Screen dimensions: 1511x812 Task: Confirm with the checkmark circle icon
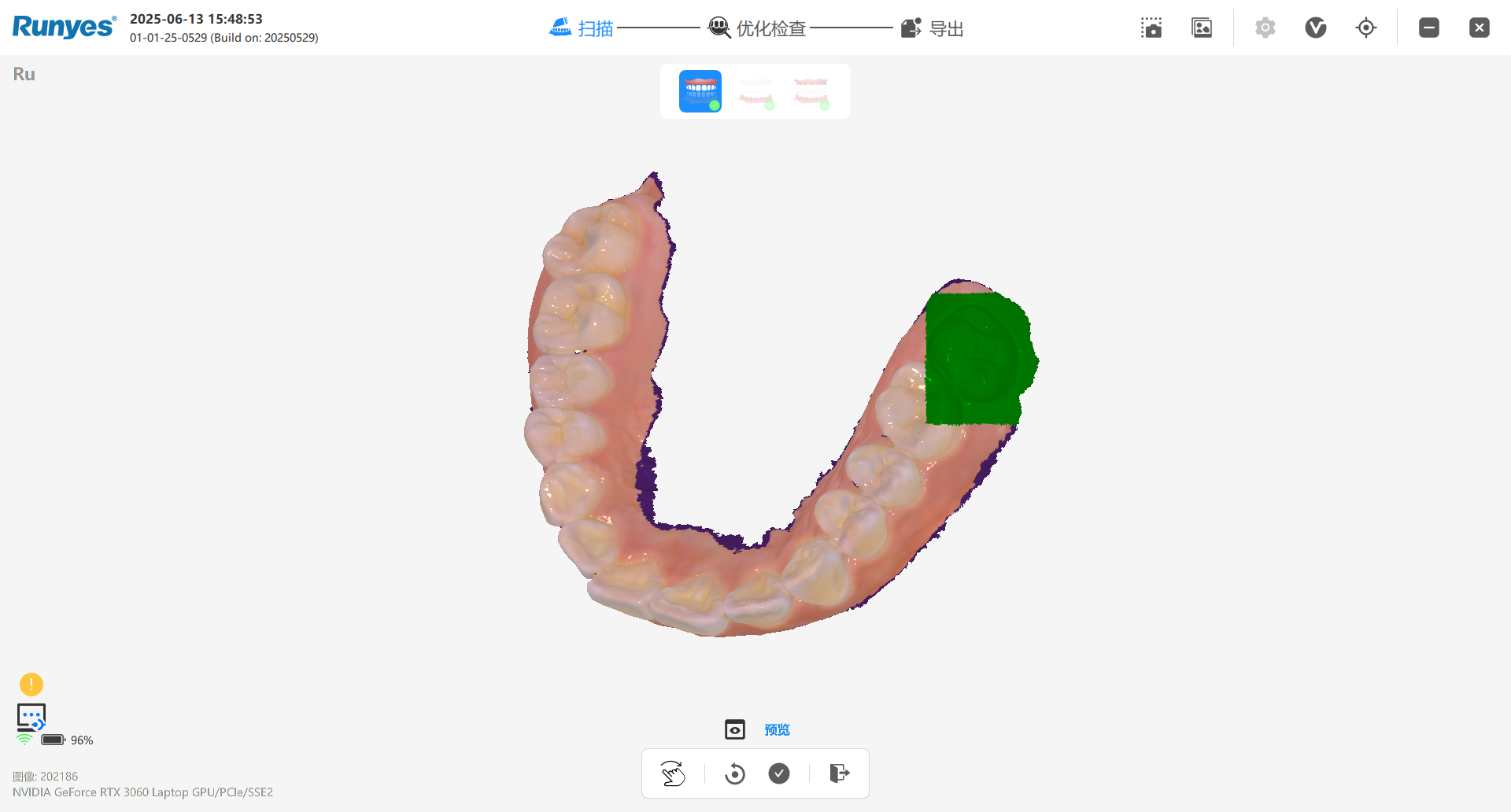coord(779,773)
